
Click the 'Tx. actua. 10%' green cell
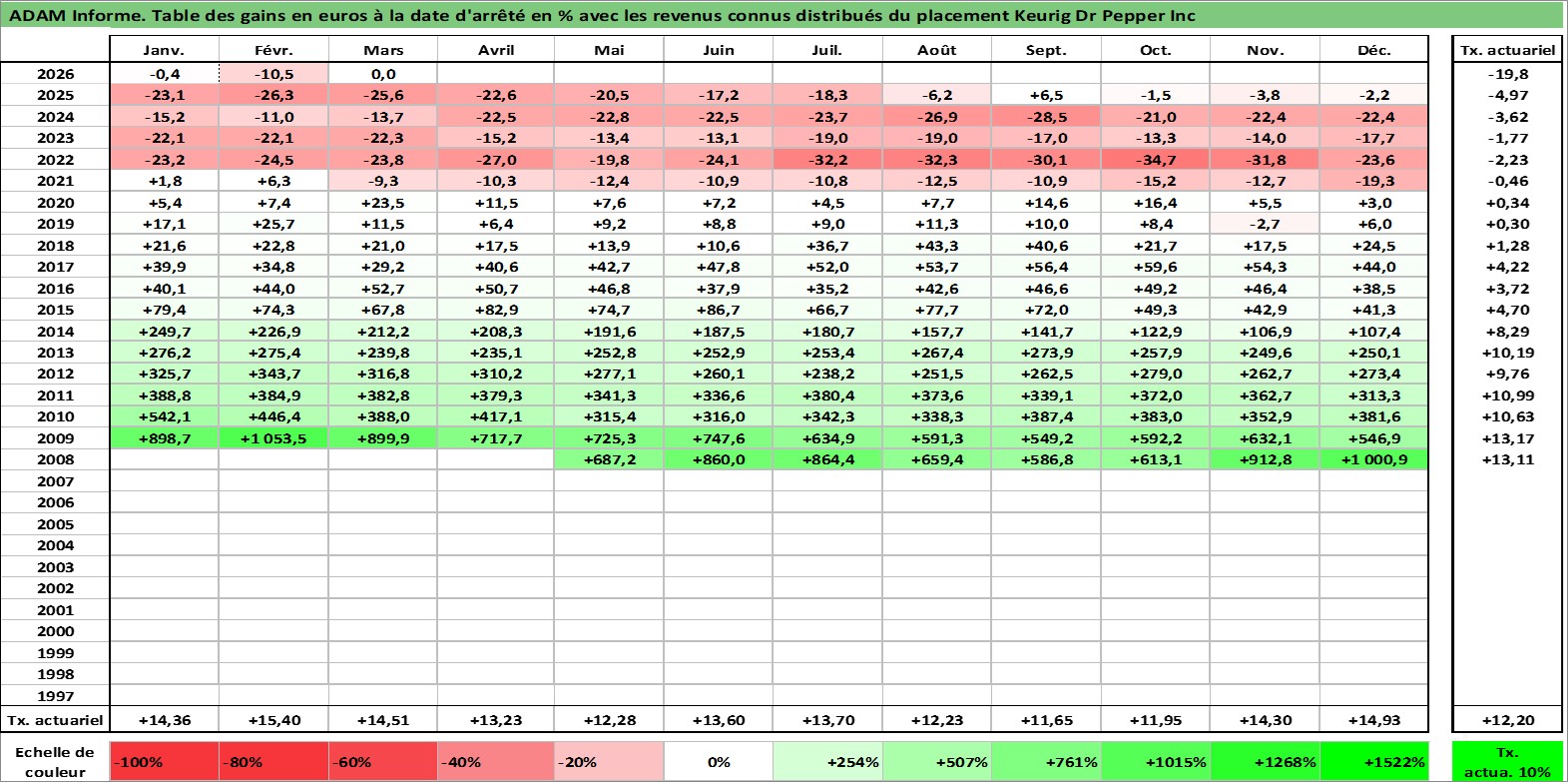click(x=1507, y=761)
